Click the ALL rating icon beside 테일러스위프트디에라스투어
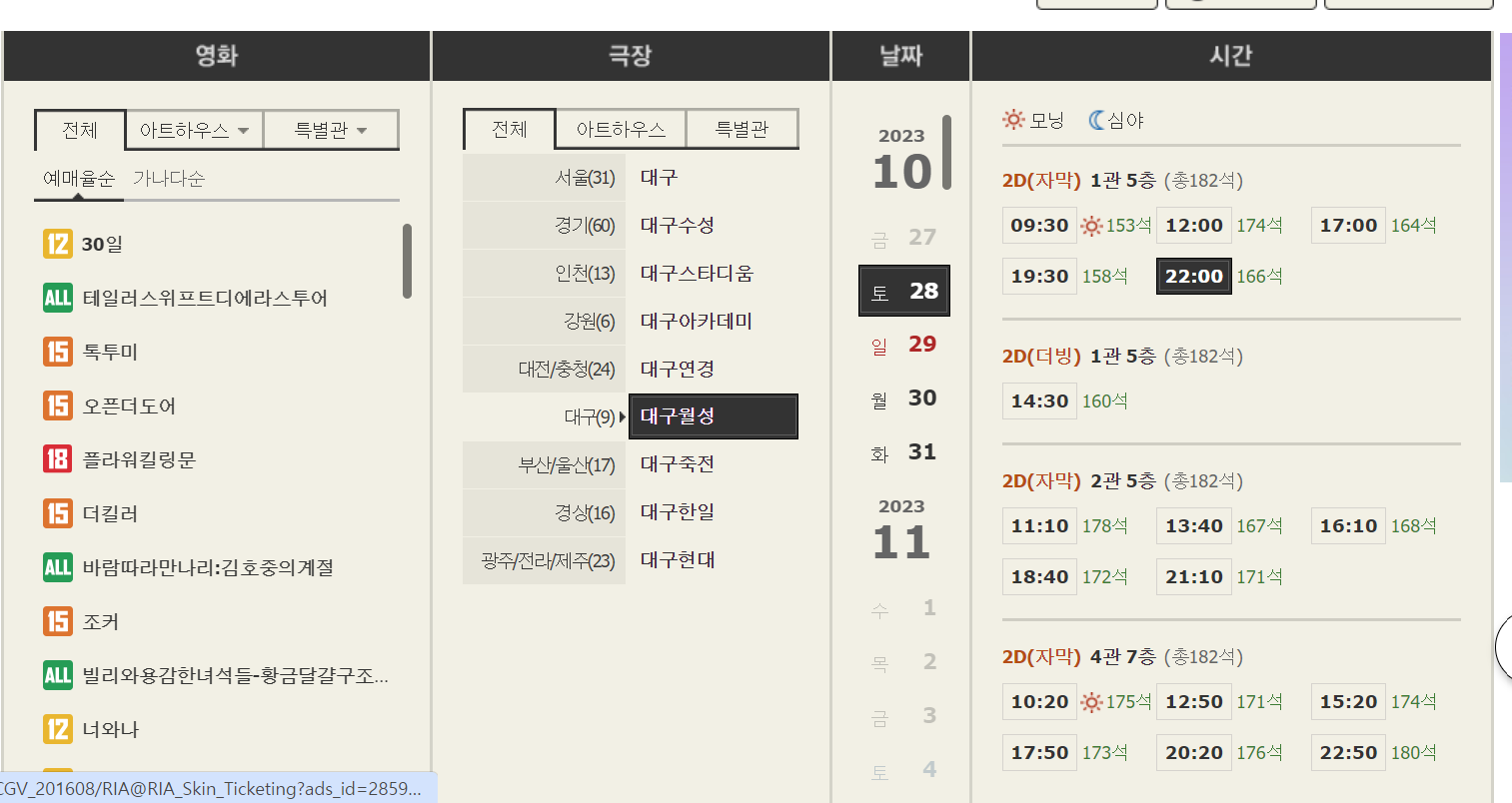This screenshot has width=1512, height=803. (58, 298)
